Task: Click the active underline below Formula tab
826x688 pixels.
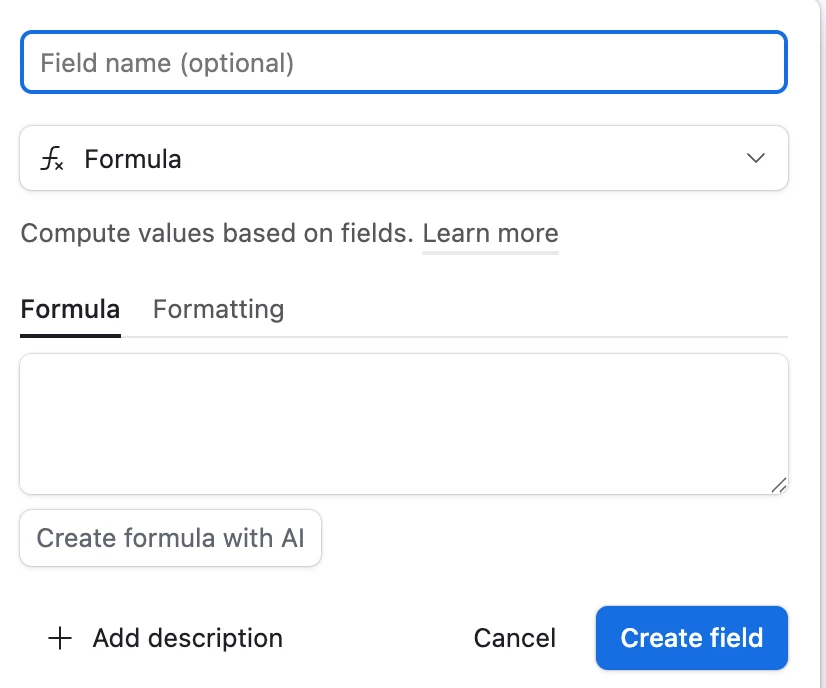Action: (x=70, y=336)
